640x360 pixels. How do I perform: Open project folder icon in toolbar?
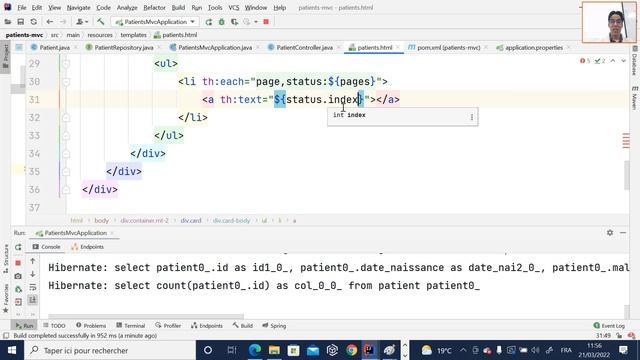[8, 22]
